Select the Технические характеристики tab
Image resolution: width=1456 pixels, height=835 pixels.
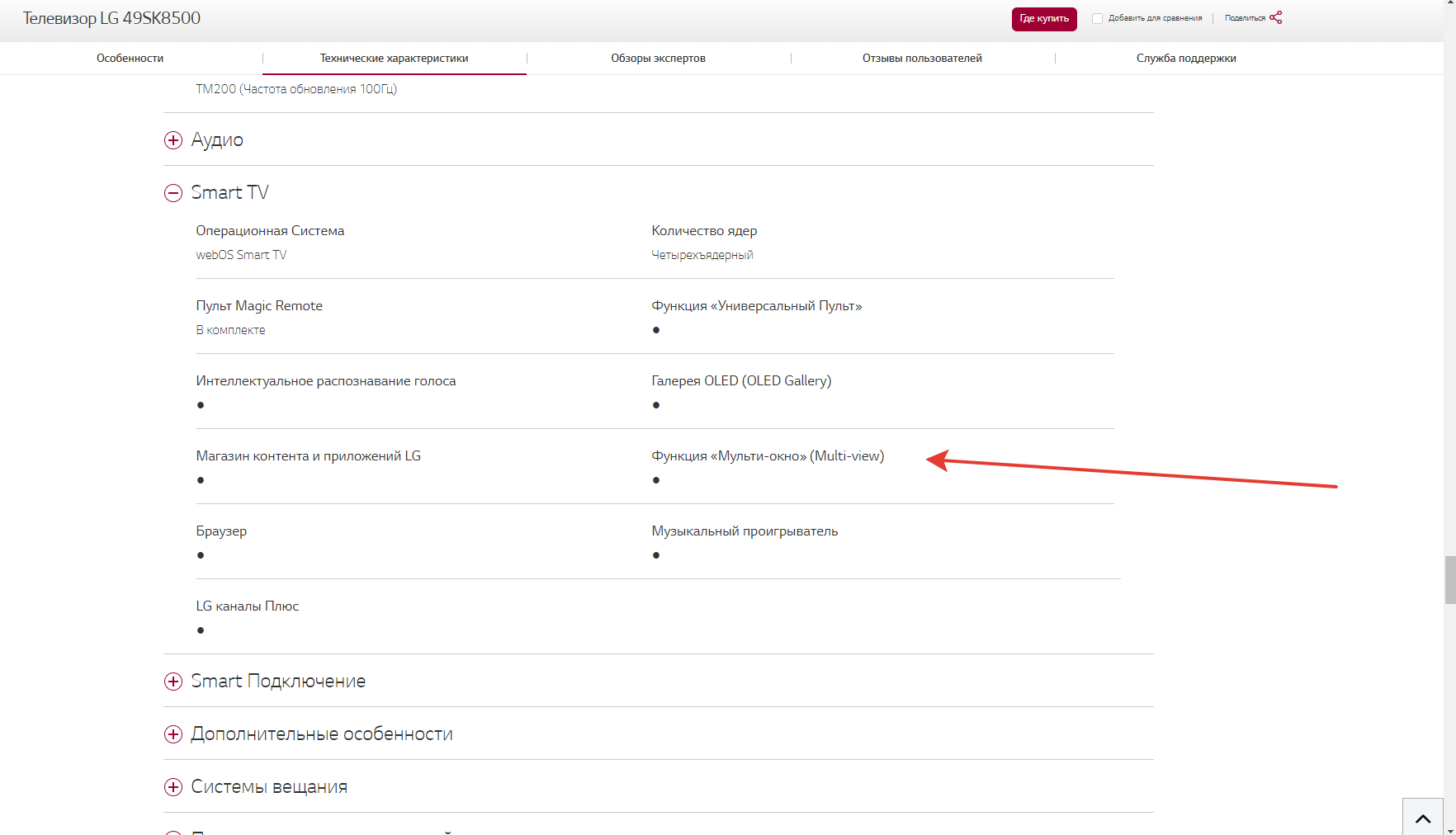pos(394,59)
